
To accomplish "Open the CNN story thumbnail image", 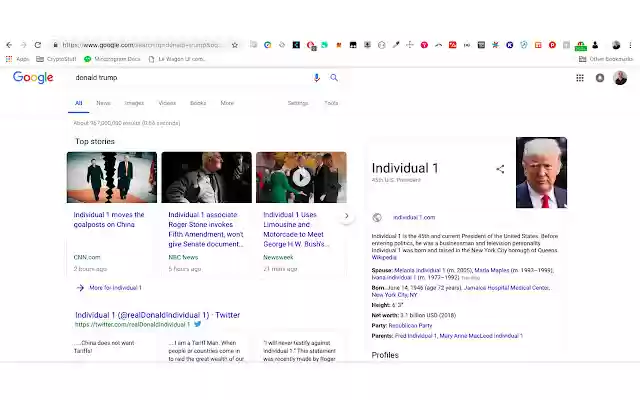I will click(112, 178).
